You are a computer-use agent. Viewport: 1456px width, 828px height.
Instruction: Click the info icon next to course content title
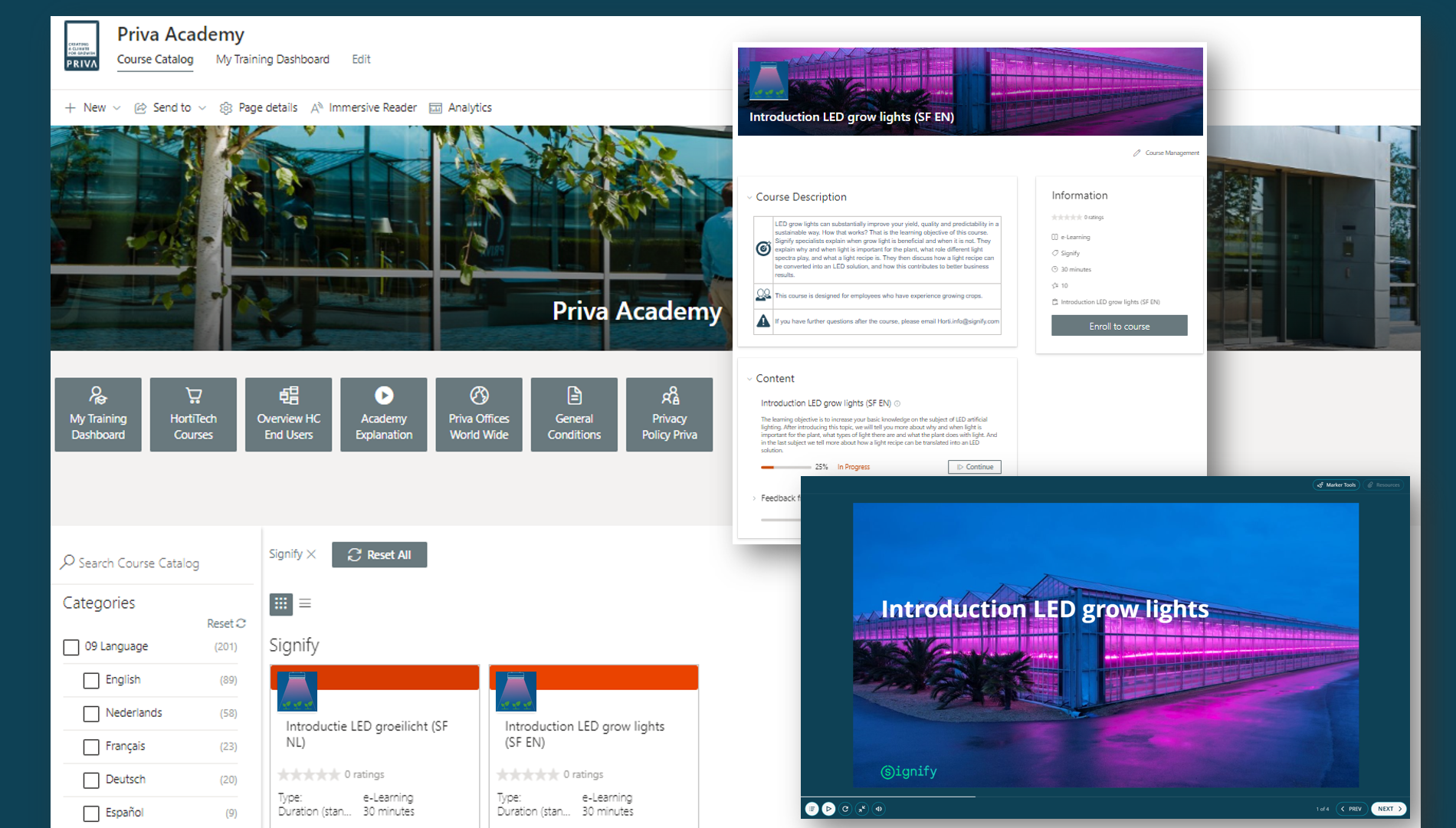(x=897, y=403)
